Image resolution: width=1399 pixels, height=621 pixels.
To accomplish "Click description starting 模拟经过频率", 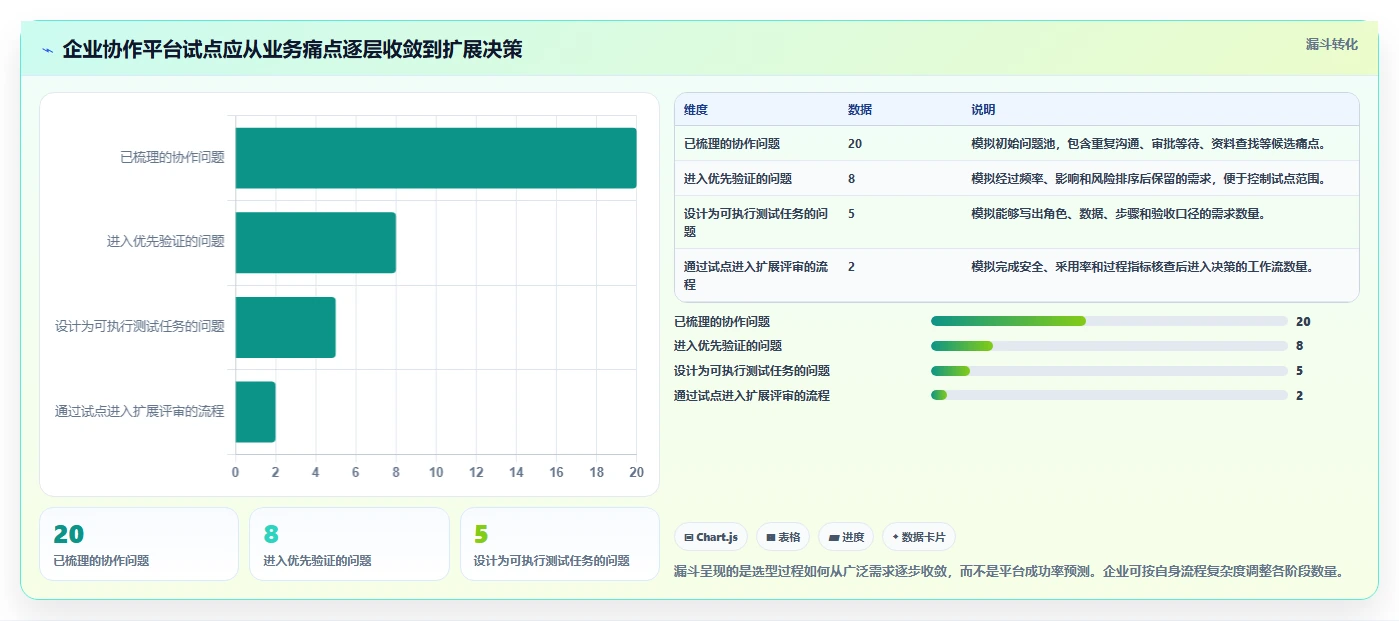I will 1149,179.
